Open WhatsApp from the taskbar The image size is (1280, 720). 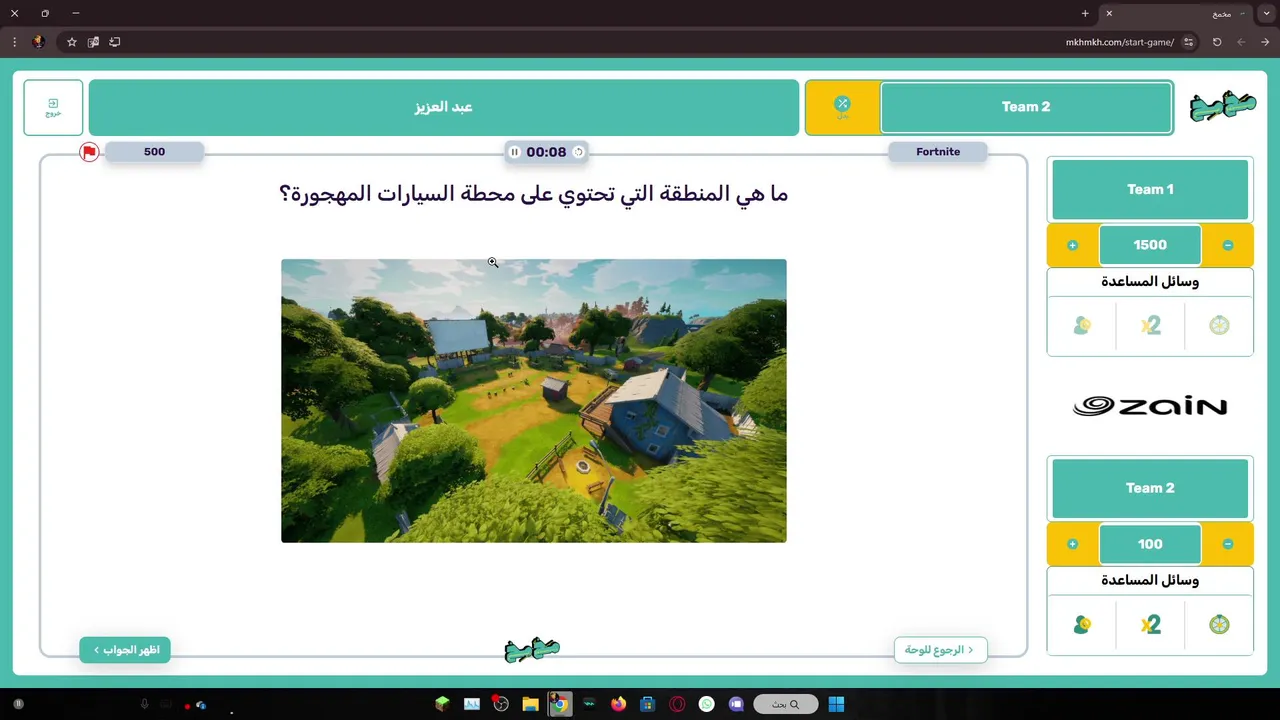click(707, 704)
